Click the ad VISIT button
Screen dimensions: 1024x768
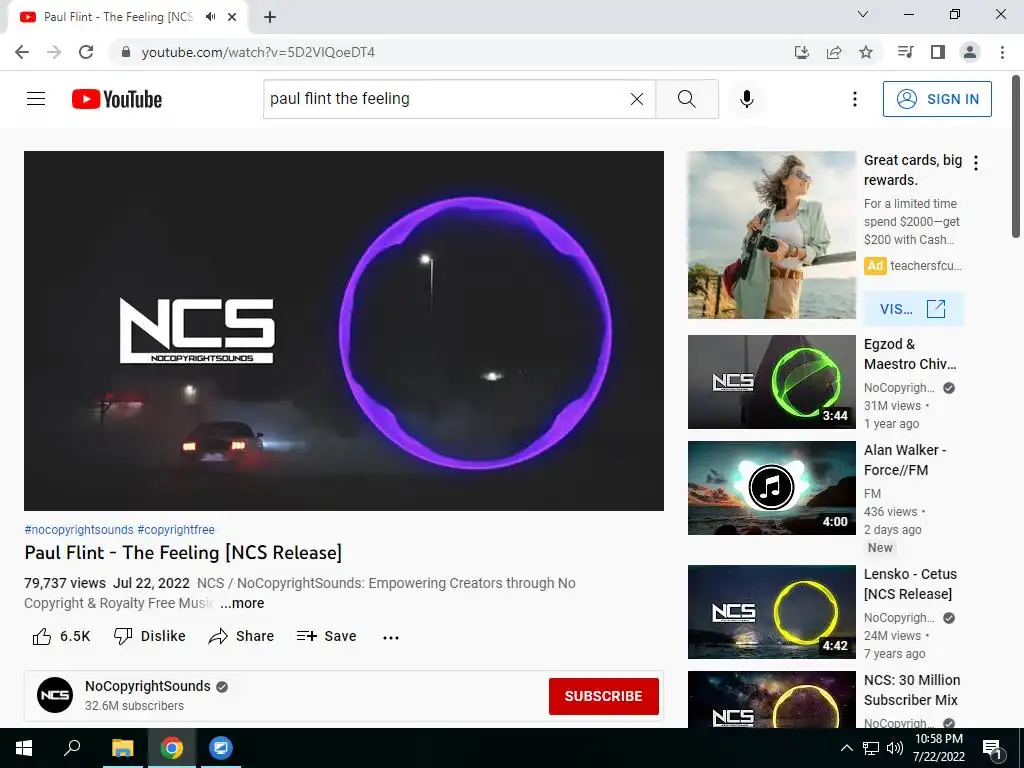[x=913, y=309]
